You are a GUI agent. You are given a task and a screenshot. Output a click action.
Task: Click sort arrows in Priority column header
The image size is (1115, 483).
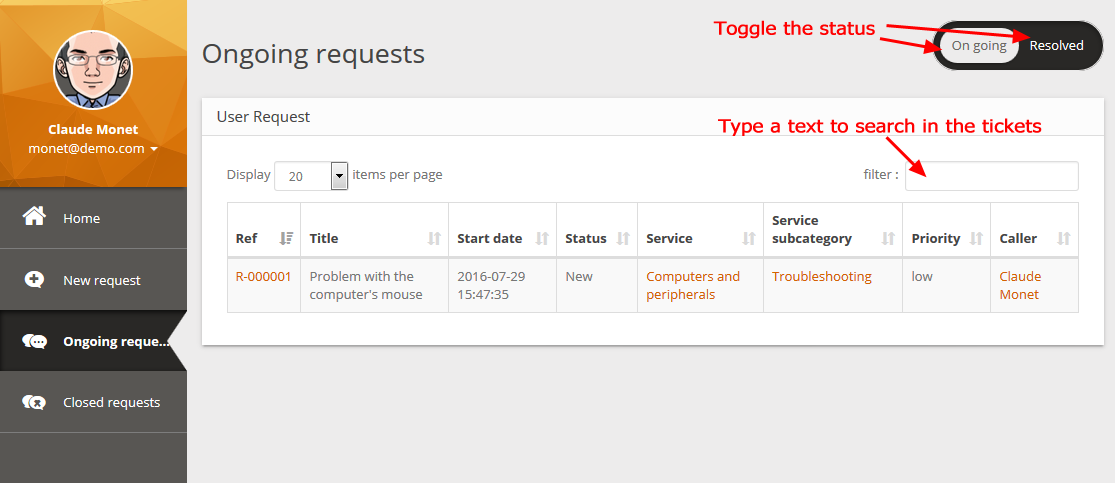[976, 238]
